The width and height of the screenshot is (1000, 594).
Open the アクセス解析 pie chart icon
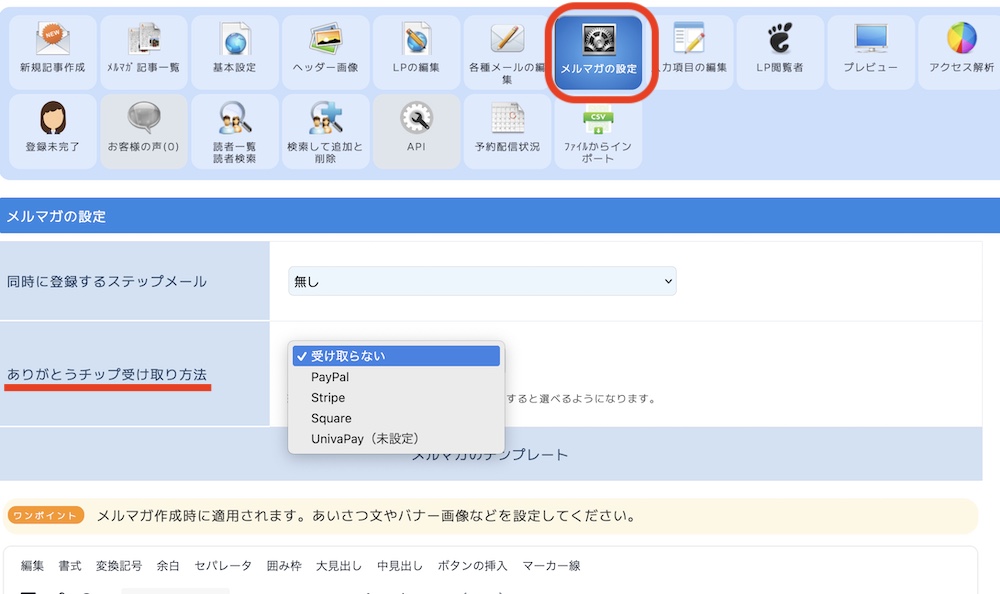tap(961, 41)
